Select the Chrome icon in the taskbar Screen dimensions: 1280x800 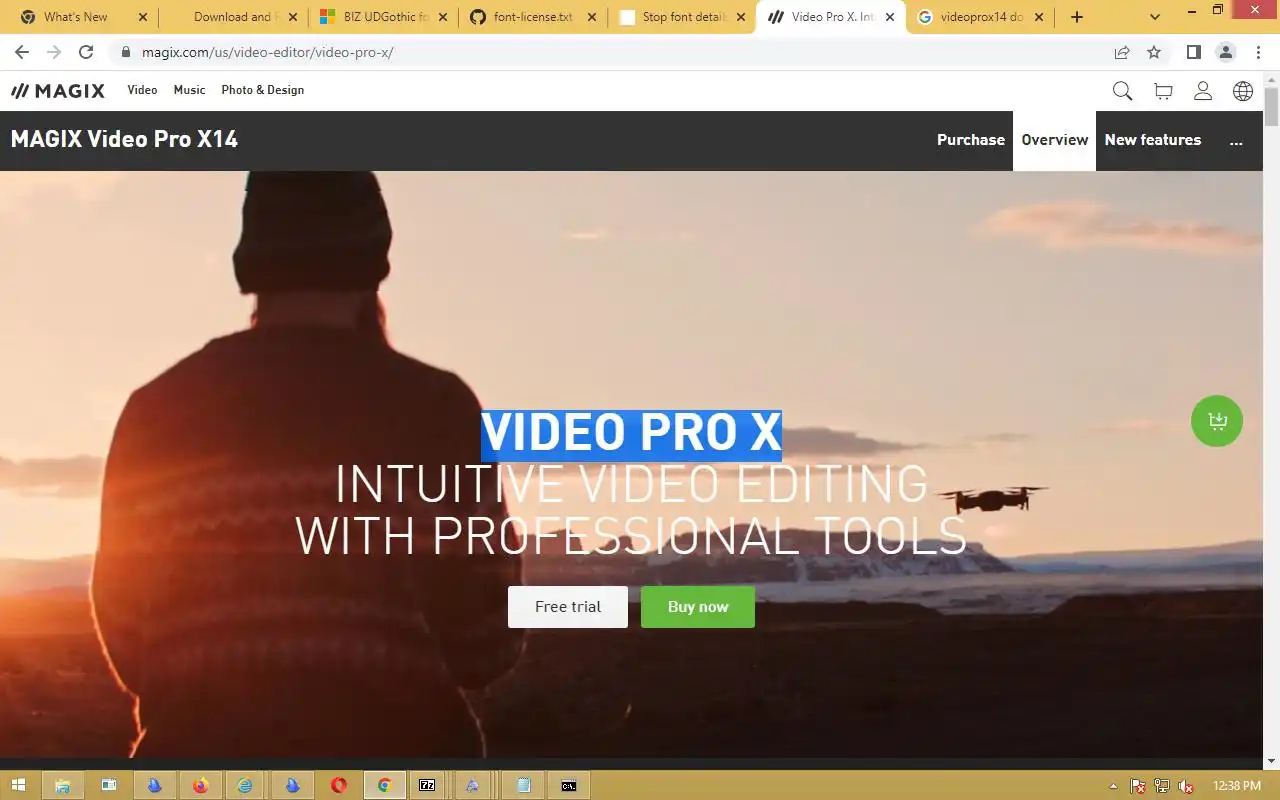384,785
